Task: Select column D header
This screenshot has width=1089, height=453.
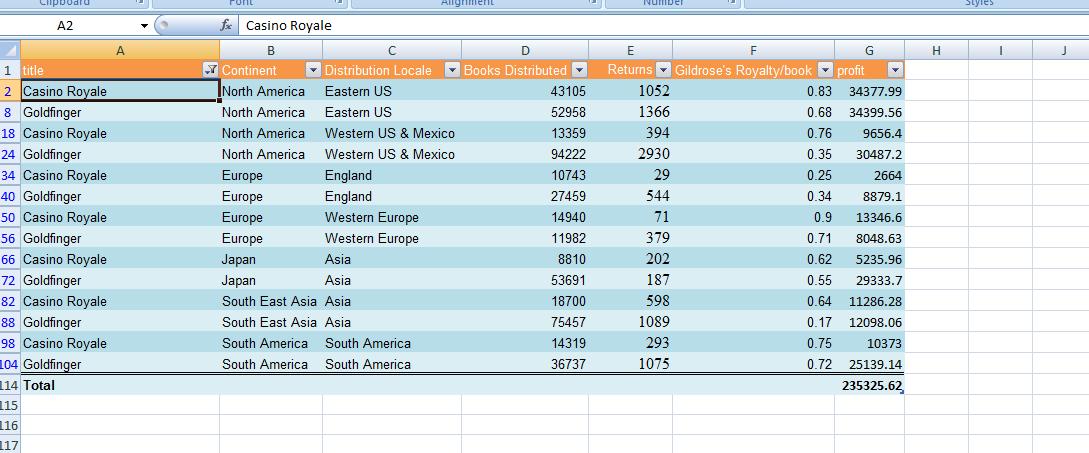Action: click(525, 50)
